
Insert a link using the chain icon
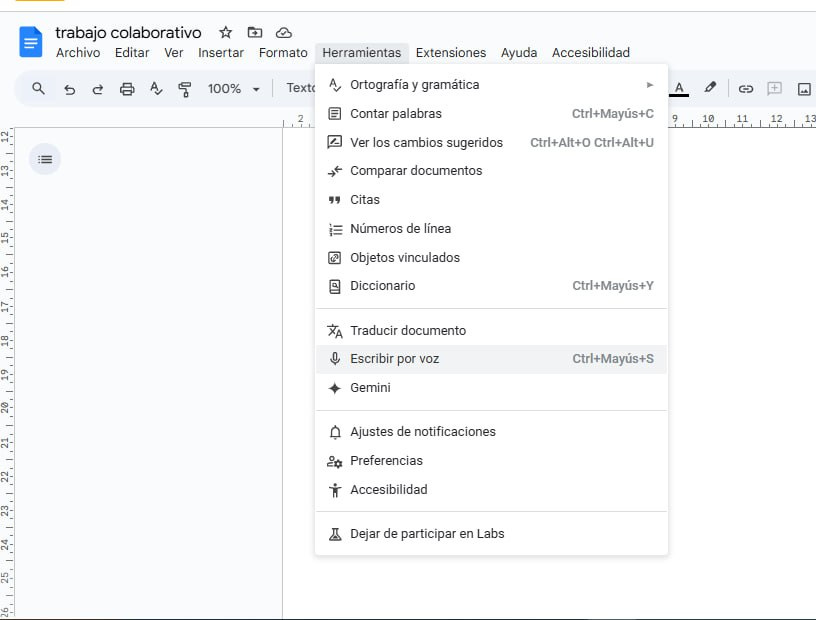coord(746,89)
